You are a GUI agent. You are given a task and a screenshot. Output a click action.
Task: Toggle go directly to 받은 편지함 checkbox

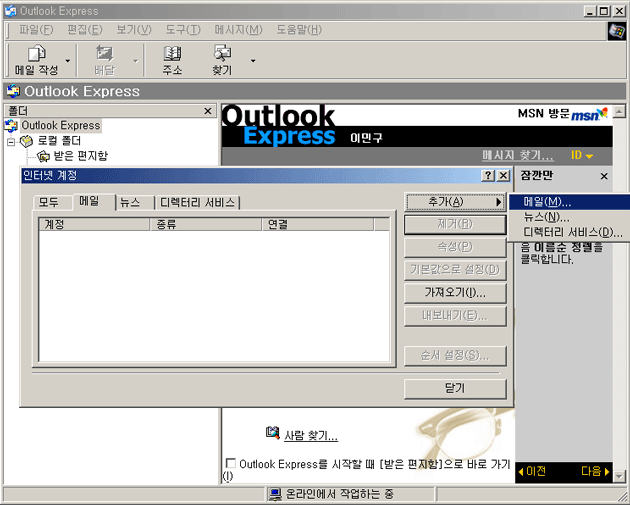point(231,463)
